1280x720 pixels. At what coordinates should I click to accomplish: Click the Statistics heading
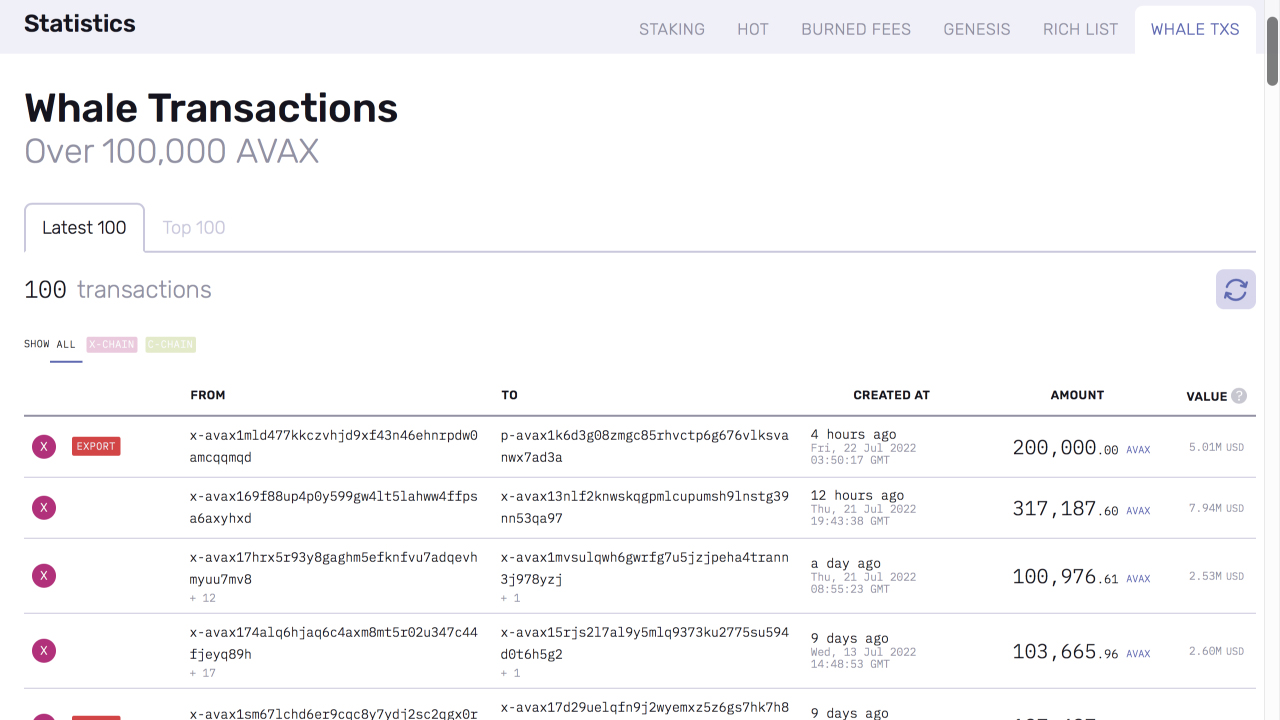tap(80, 24)
